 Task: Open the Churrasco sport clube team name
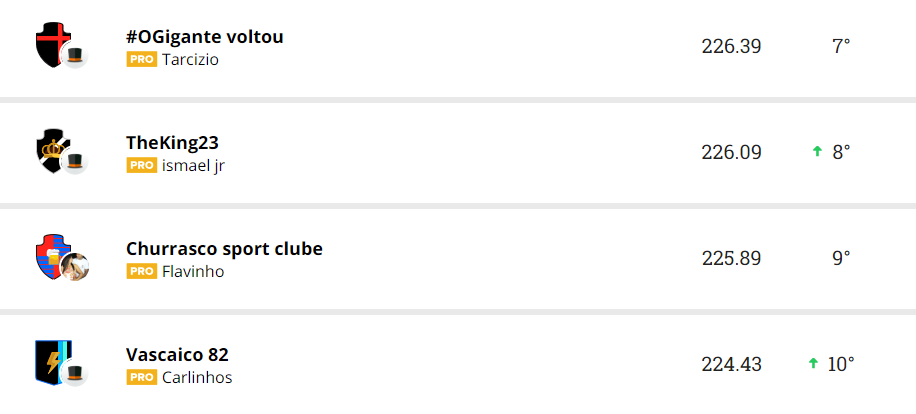point(224,248)
